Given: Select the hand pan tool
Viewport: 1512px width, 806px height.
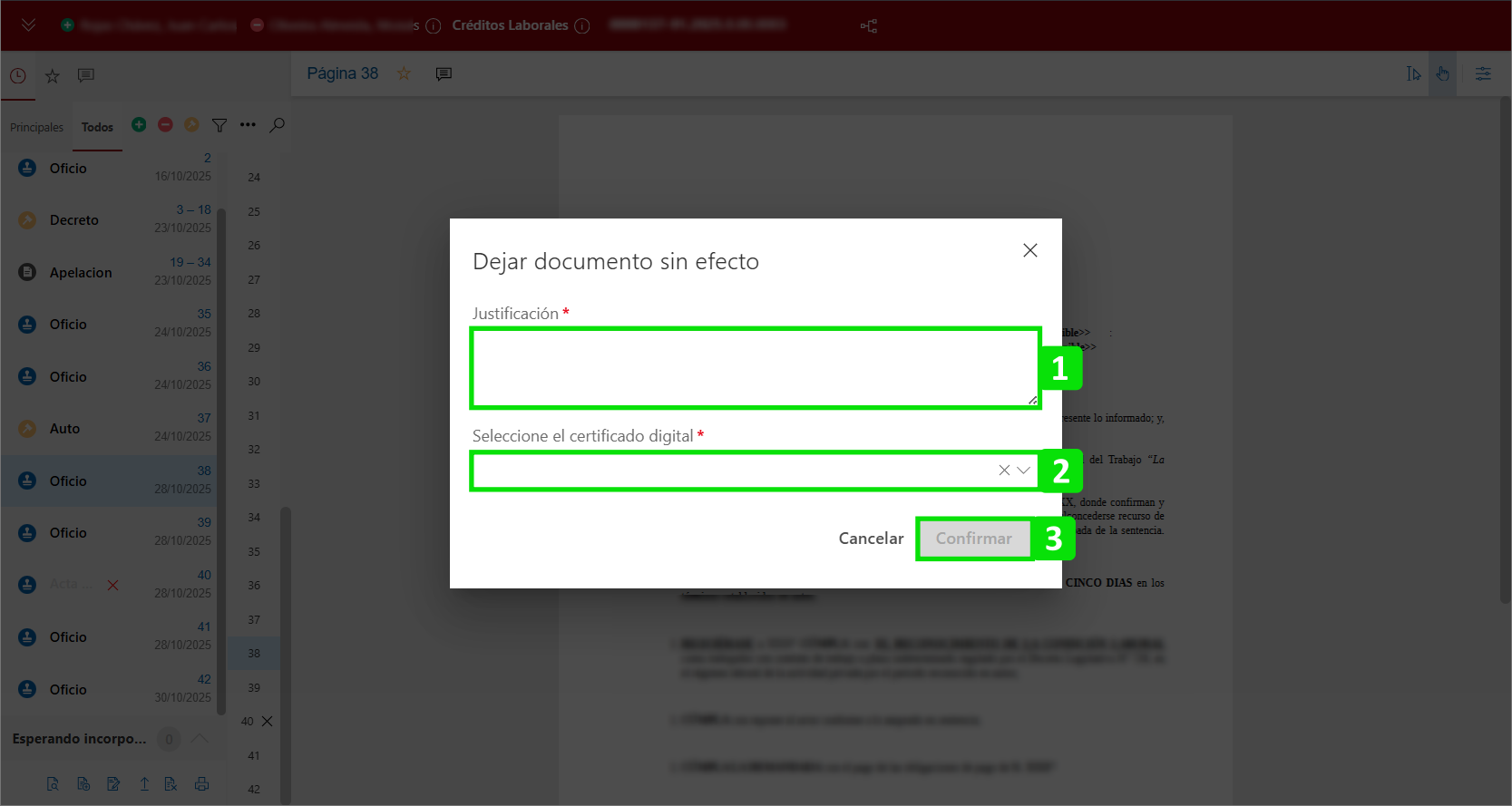Looking at the screenshot, I should point(1442,73).
